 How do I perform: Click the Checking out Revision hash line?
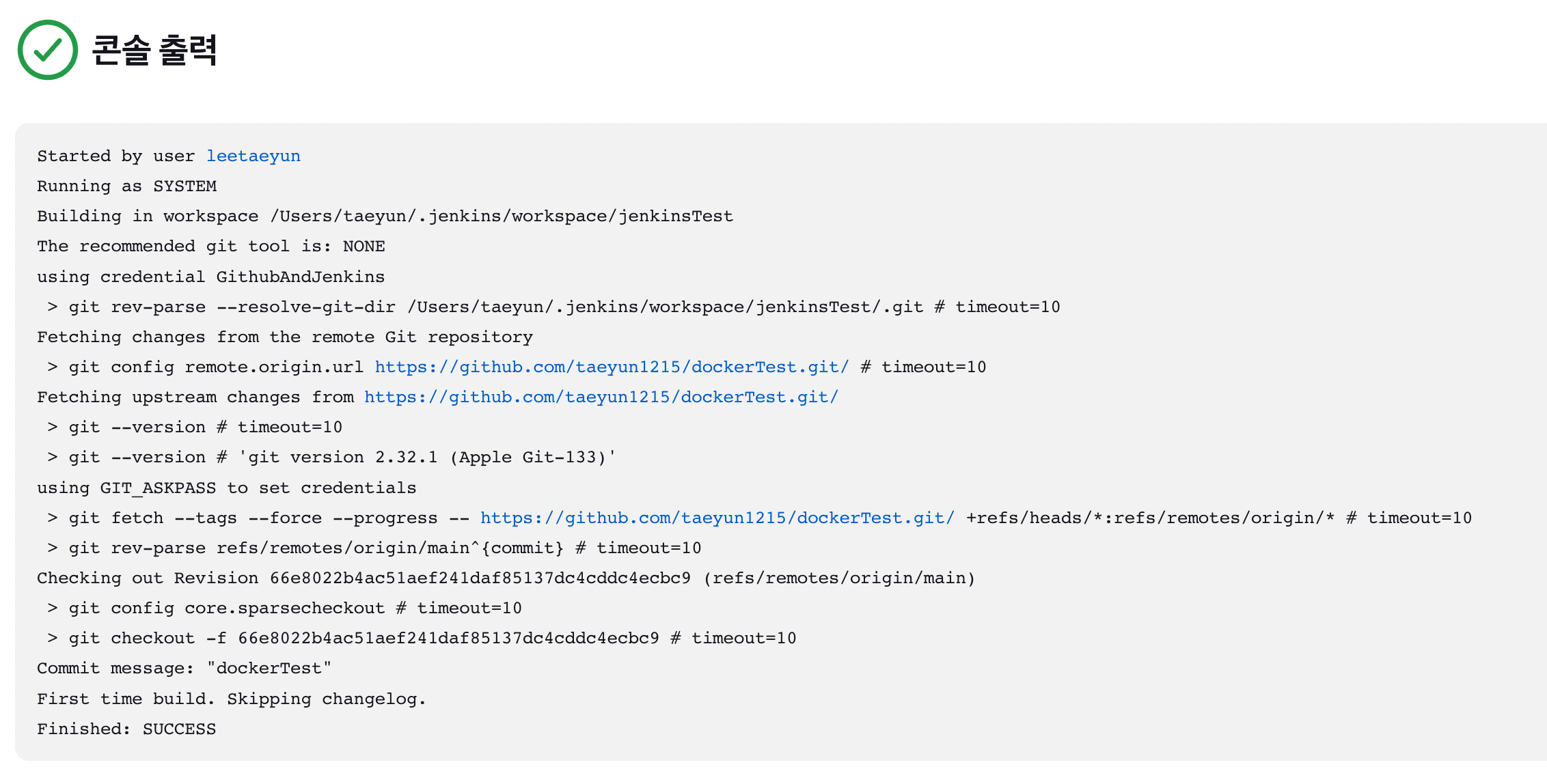(506, 578)
